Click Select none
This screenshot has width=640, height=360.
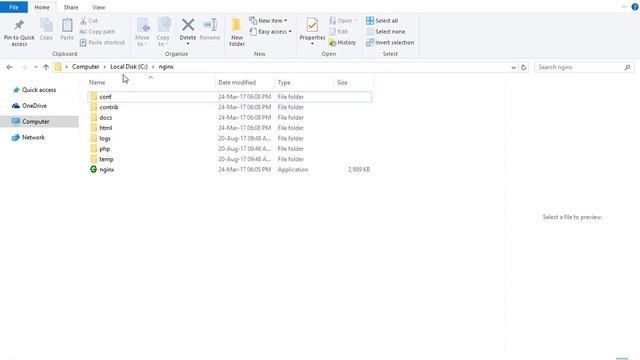386,32
